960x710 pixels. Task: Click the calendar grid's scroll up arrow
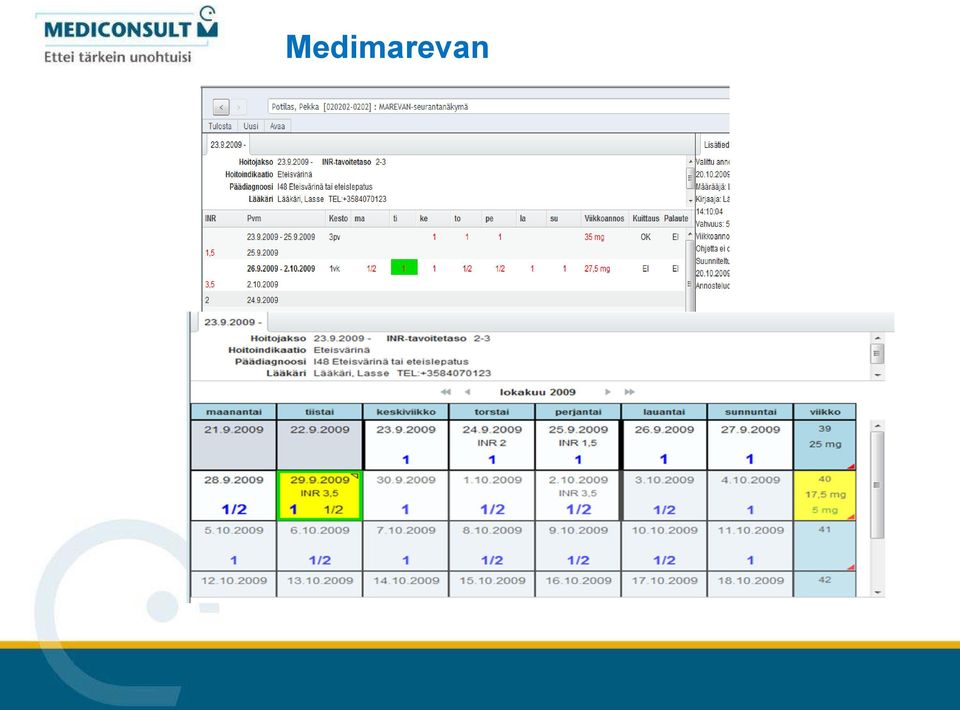click(x=877, y=425)
